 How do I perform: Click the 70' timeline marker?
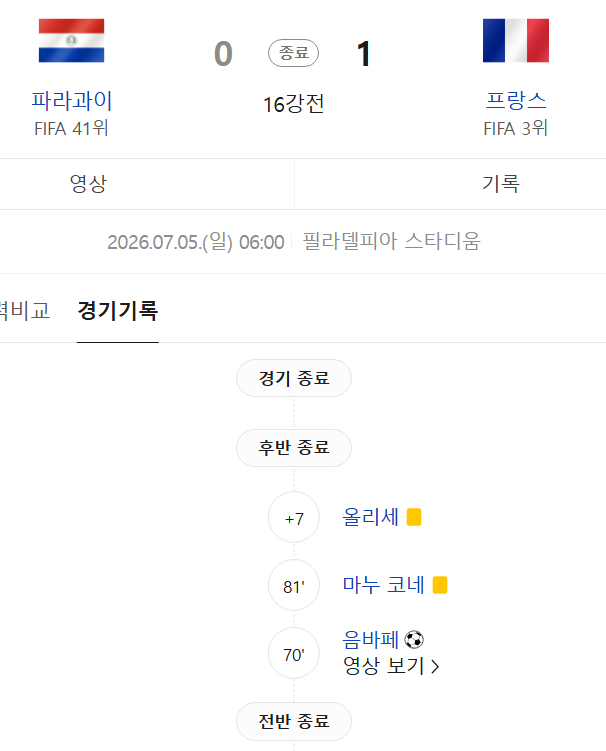[294, 654]
